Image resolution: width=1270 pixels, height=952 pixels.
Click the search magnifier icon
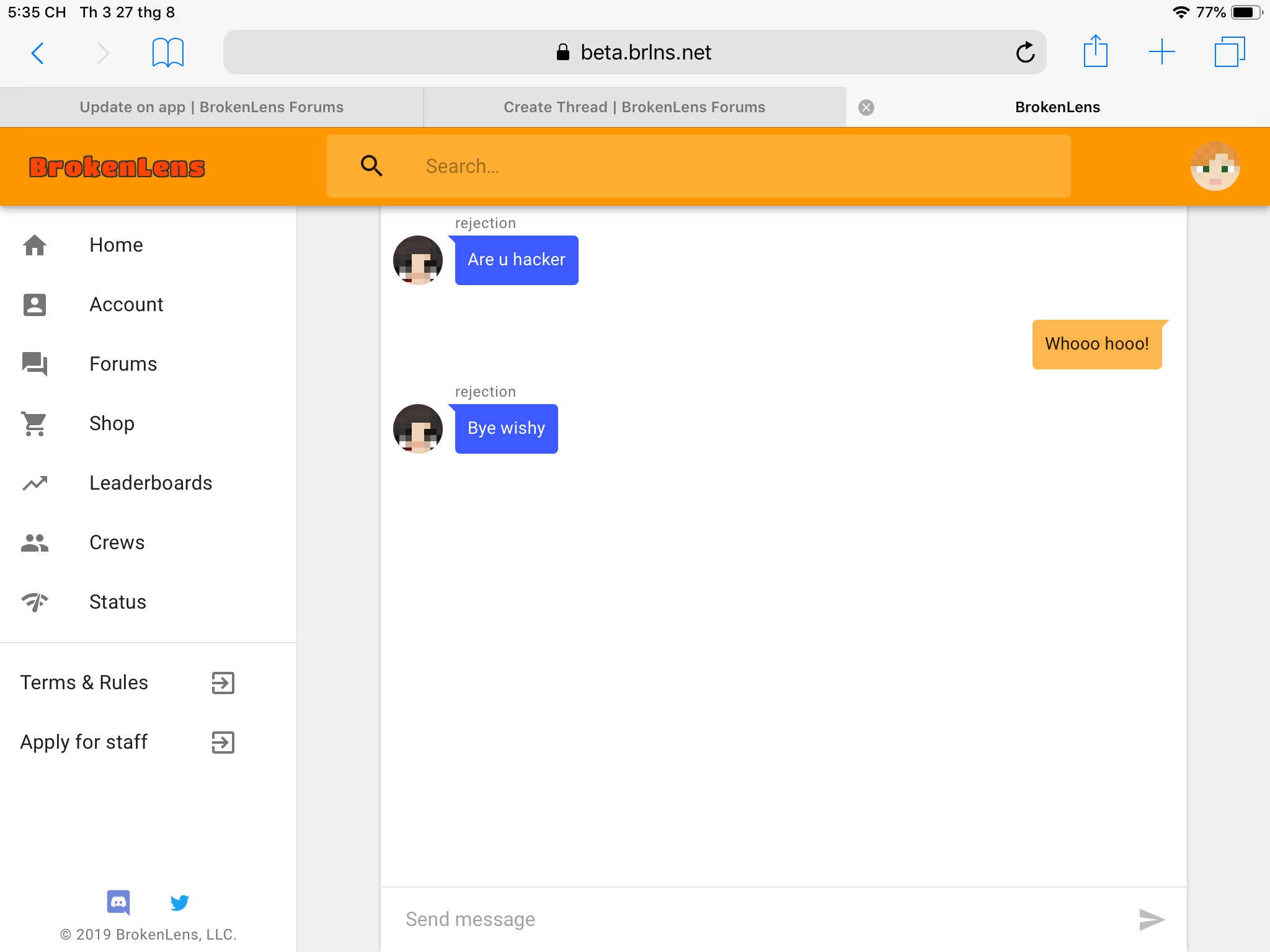tap(371, 166)
